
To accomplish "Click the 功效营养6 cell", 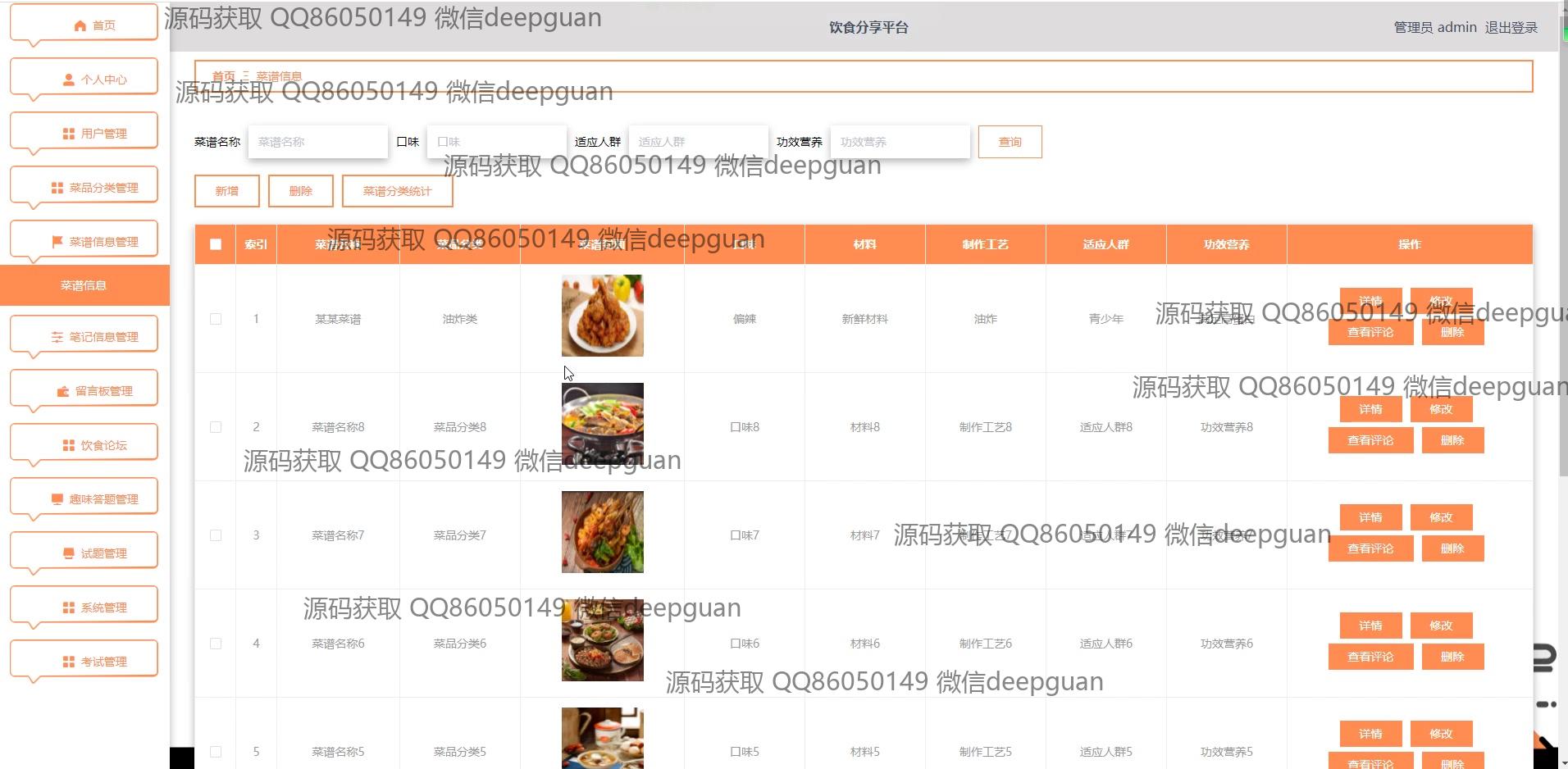I will (x=1227, y=644).
